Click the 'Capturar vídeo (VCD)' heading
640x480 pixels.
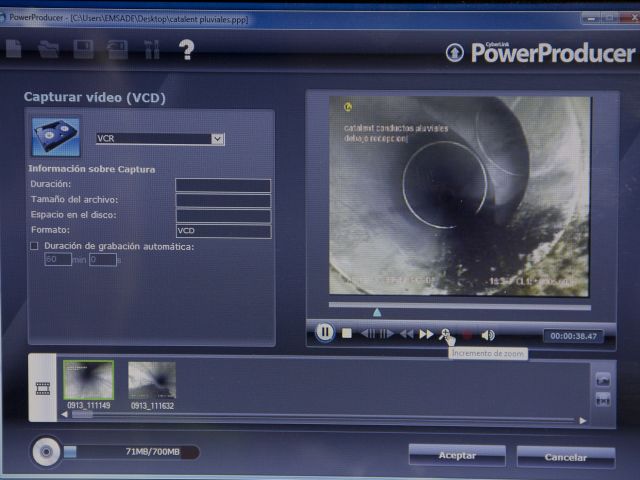point(95,98)
